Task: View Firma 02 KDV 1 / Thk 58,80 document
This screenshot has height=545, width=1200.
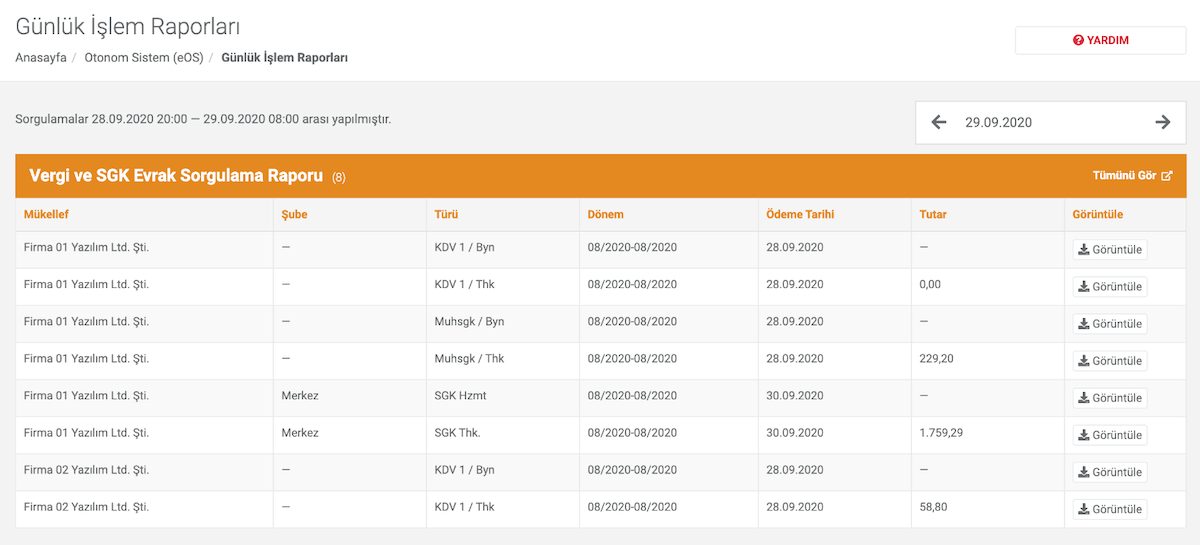Action: [x=1110, y=510]
